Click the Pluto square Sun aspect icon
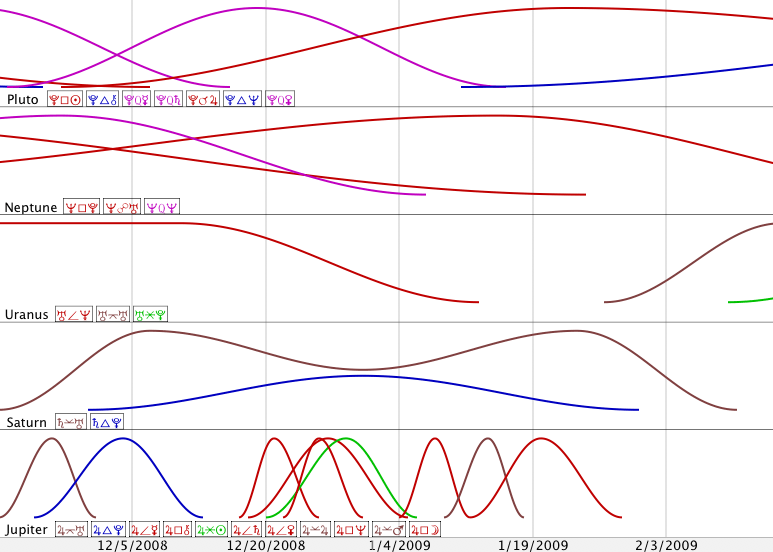773x552 pixels. point(64,99)
